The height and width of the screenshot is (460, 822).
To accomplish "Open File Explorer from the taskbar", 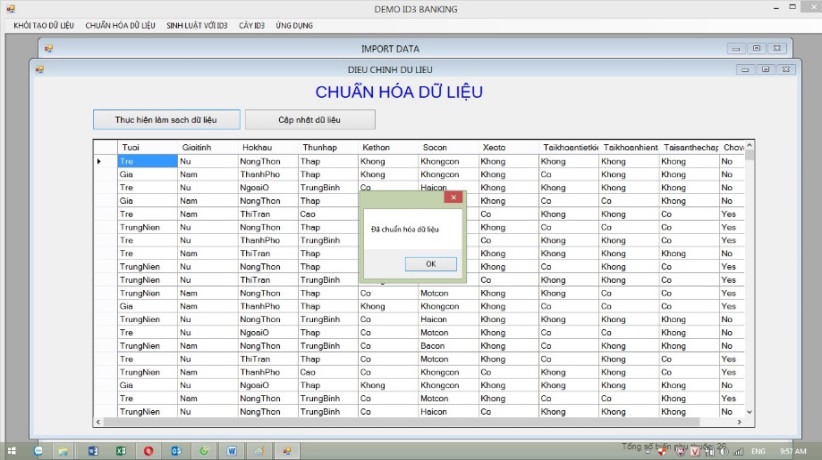I will click(63, 451).
